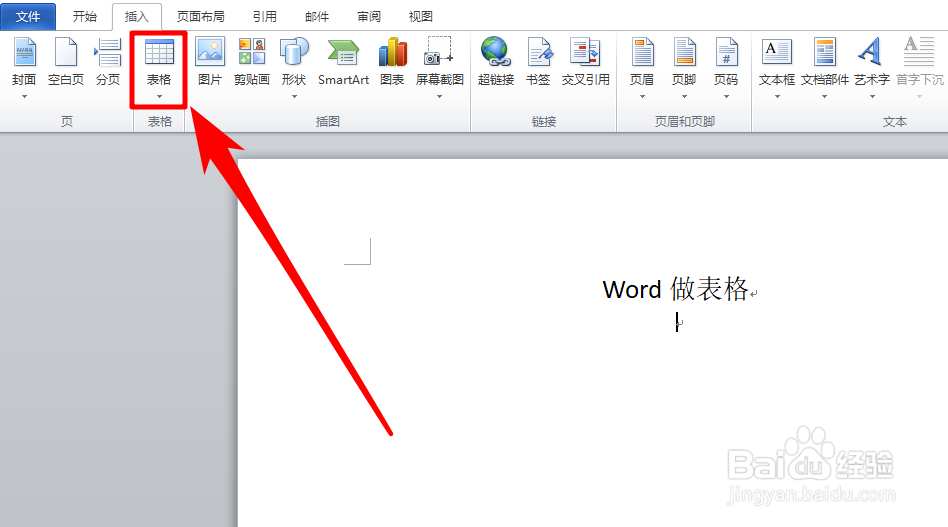Viewport: 948px width, 527px height.
Task: Expand the 屏幕截图 dropdown arrow
Action: [440, 97]
